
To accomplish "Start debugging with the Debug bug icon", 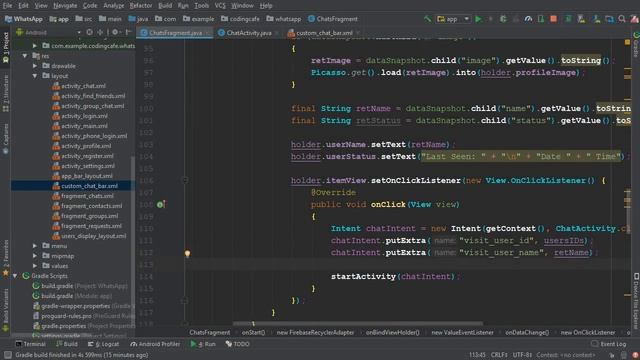I will coord(503,19).
